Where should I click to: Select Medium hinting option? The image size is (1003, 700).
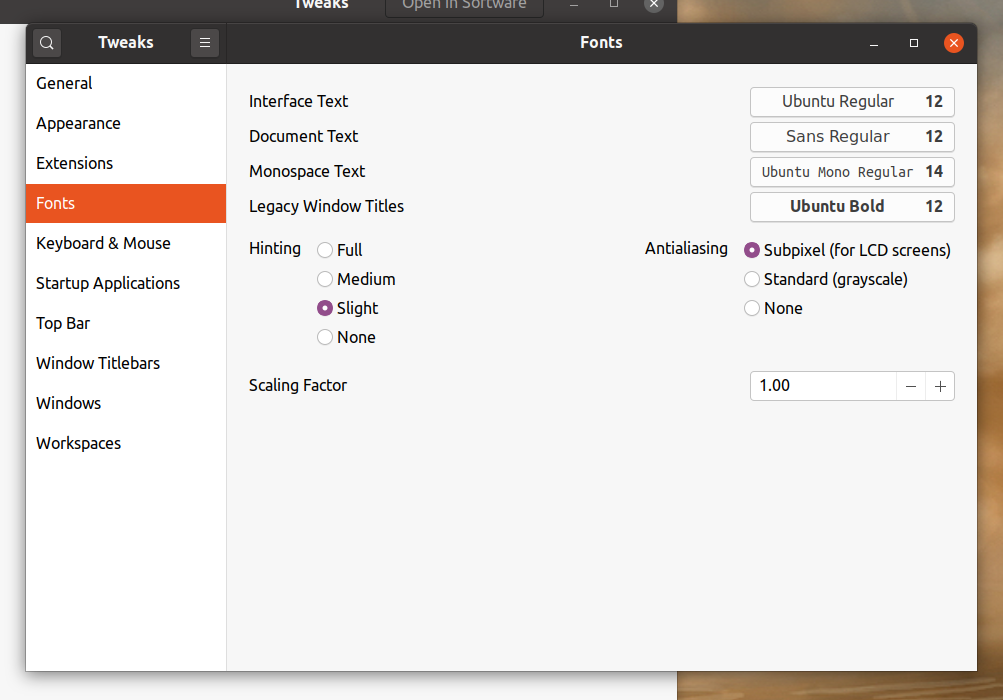pyautogui.click(x=325, y=279)
